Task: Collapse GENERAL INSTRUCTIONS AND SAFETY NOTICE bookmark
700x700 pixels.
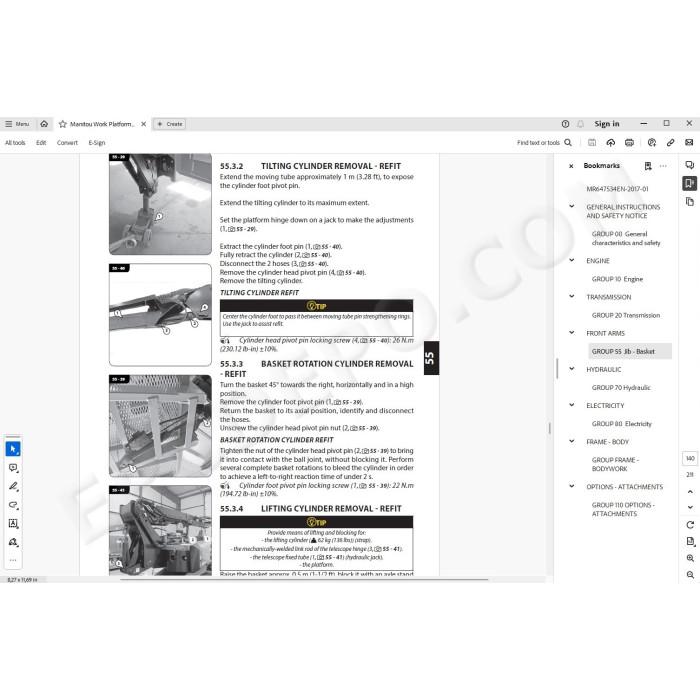Action: (571, 207)
